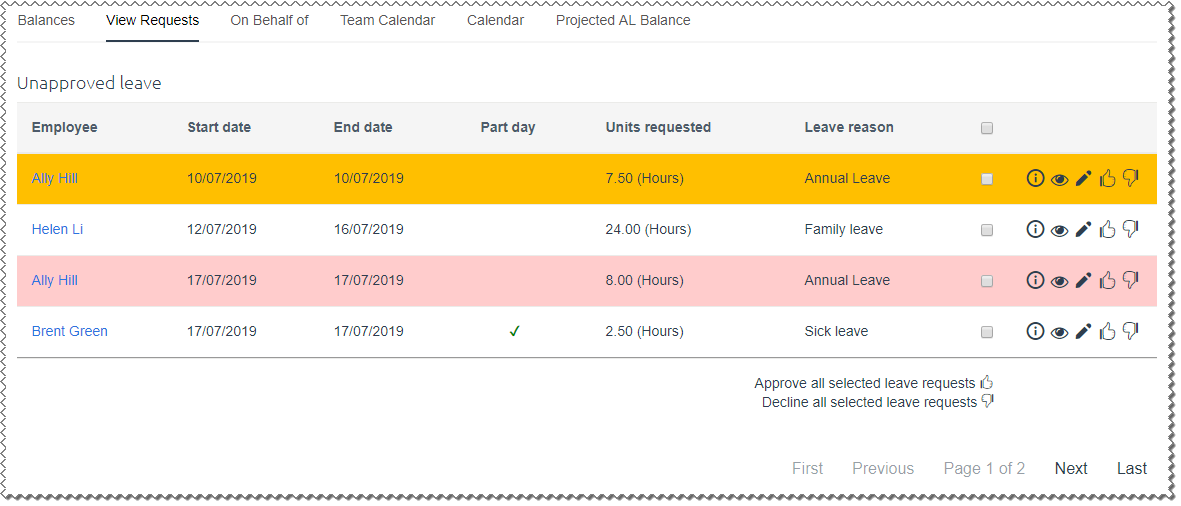This screenshot has width=1181, height=506.
Task: Edit Ally Hill's 17/07/2019 leave request
Action: click(1083, 280)
